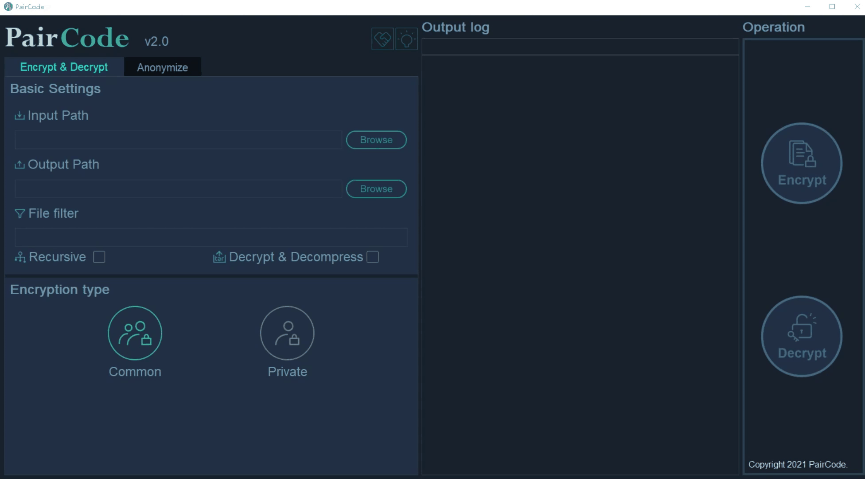865x479 pixels.
Task: Click the "Basic Settings" heading
Action: coord(55,89)
